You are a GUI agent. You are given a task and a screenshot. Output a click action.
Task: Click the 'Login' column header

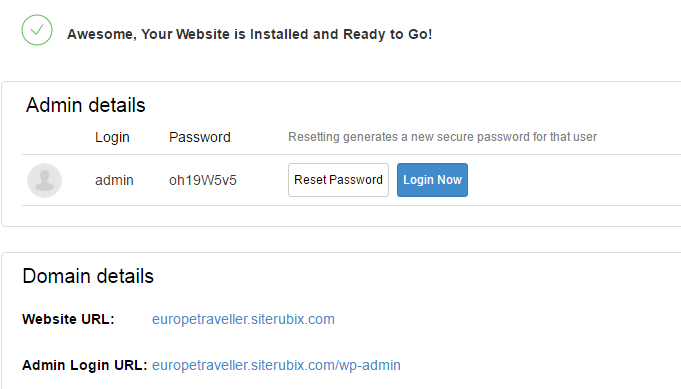pyautogui.click(x=112, y=137)
